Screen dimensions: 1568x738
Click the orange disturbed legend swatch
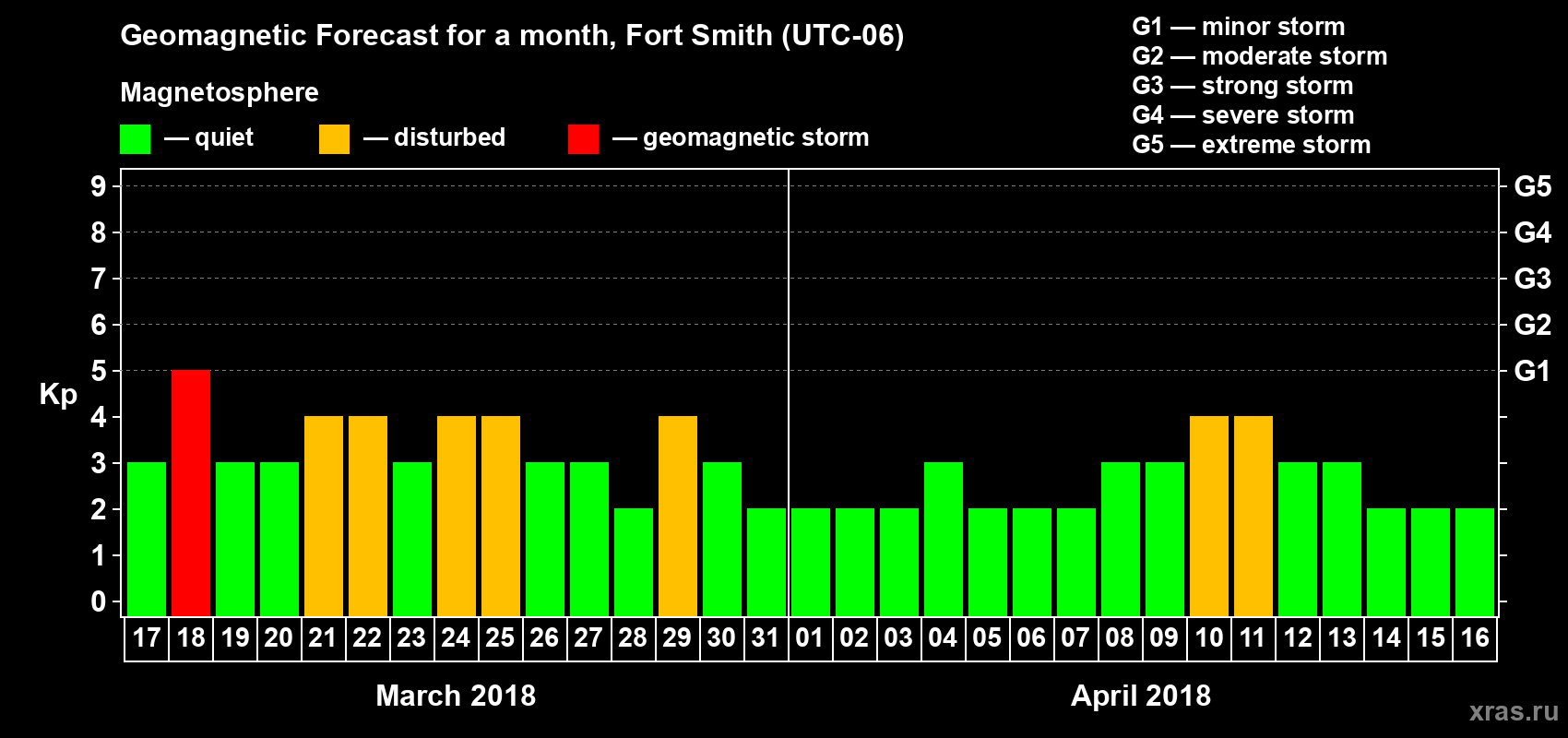(x=334, y=139)
